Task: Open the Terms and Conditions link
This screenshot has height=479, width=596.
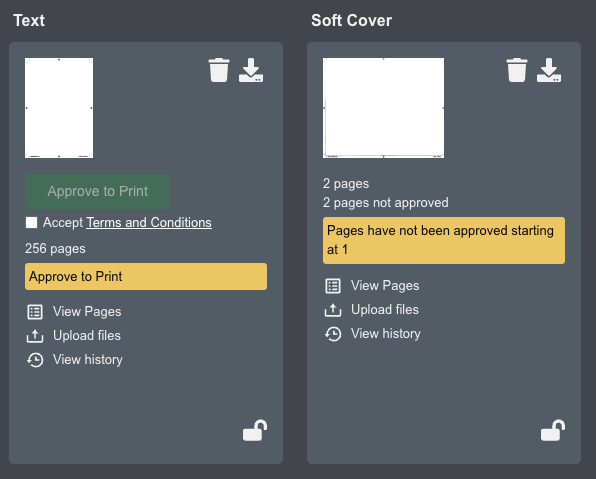Action: pyautogui.click(x=149, y=222)
